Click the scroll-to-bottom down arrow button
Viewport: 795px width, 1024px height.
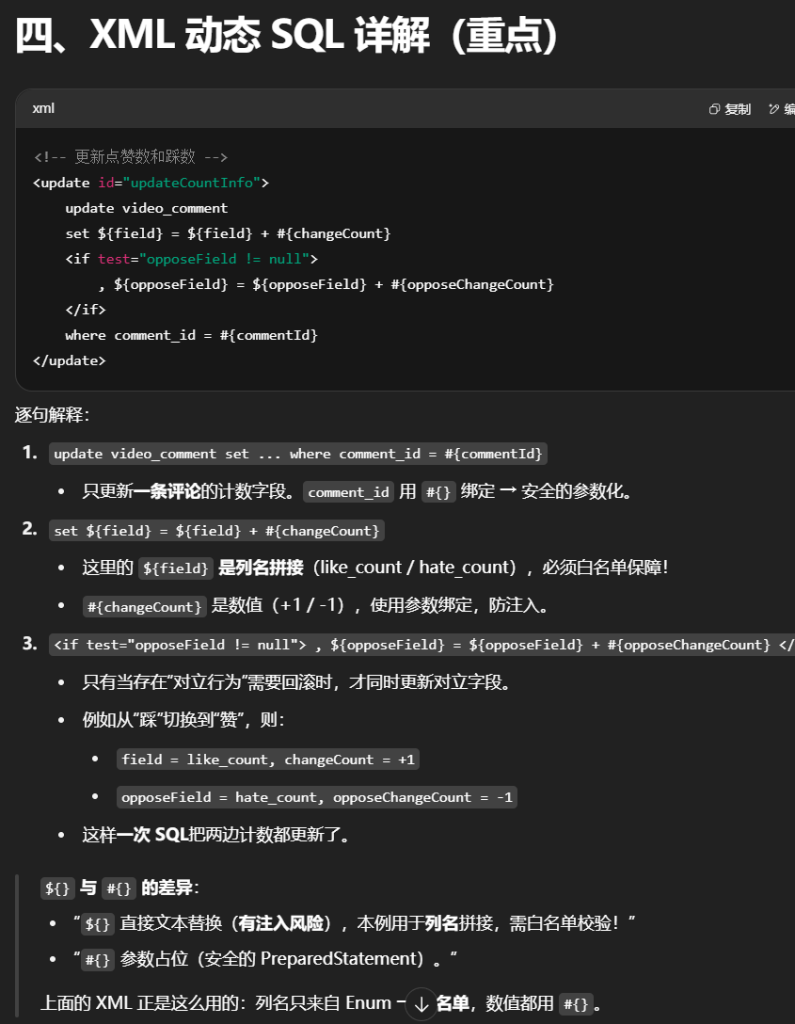click(421, 1003)
